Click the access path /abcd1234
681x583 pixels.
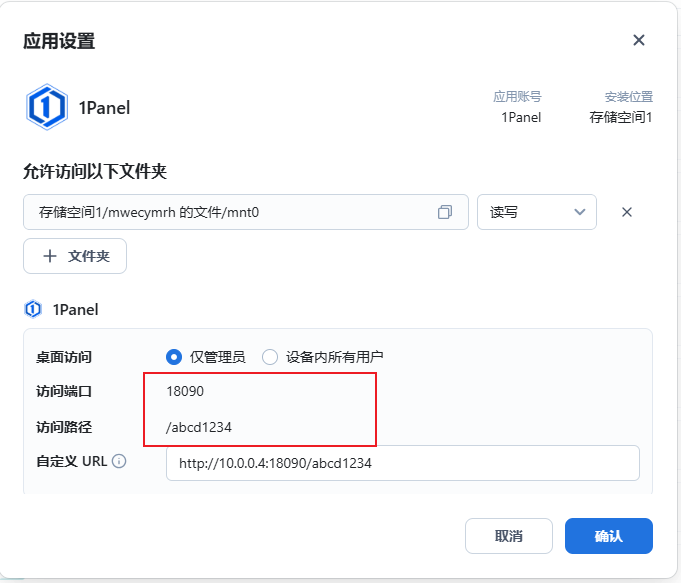pos(198,427)
